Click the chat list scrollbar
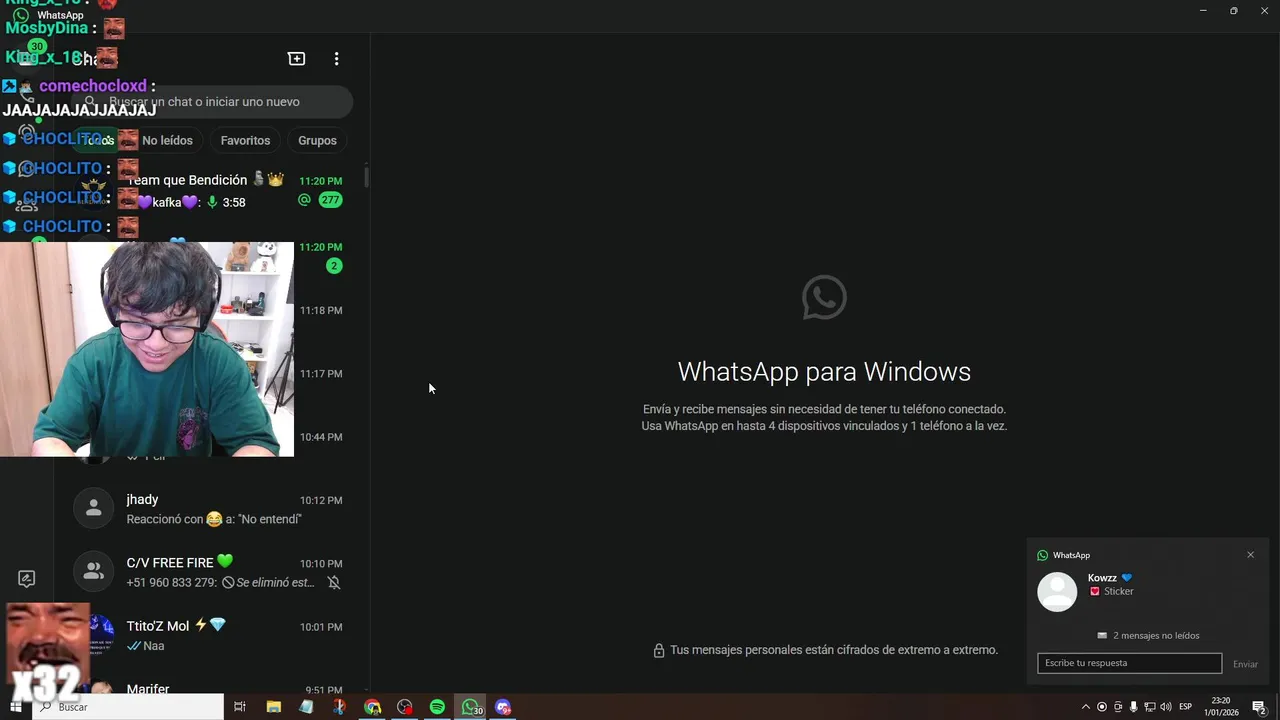 [365, 178]
